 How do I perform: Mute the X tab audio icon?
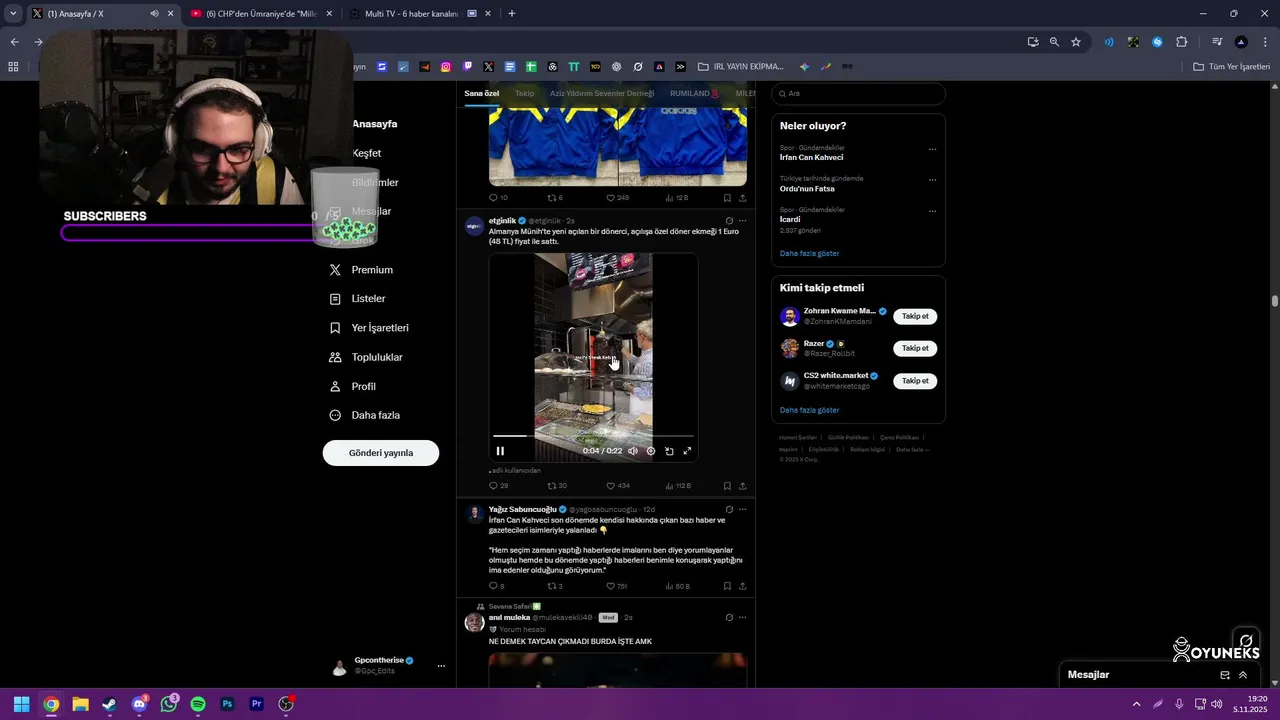154,14
